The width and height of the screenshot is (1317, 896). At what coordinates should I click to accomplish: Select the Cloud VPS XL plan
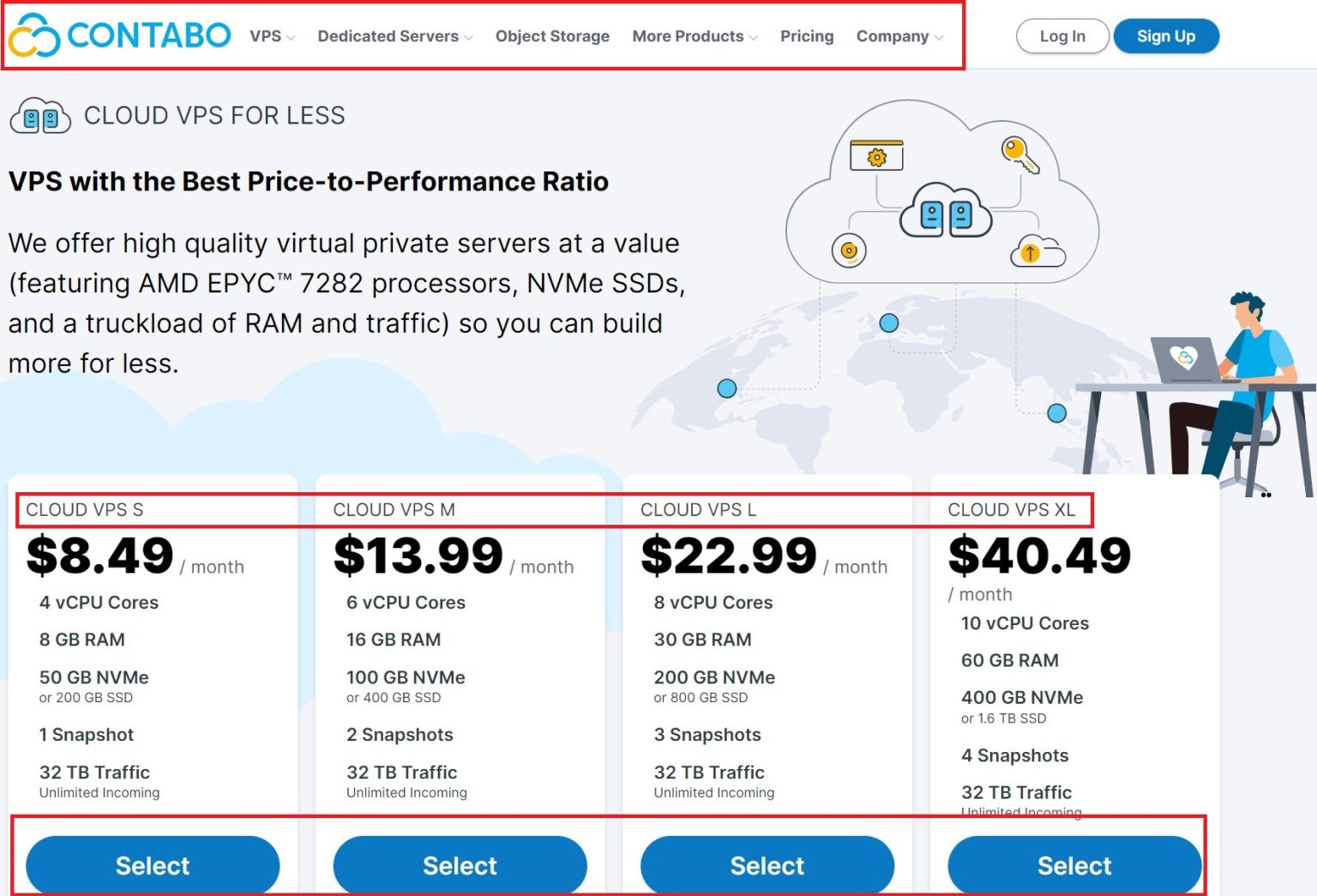1074,865
